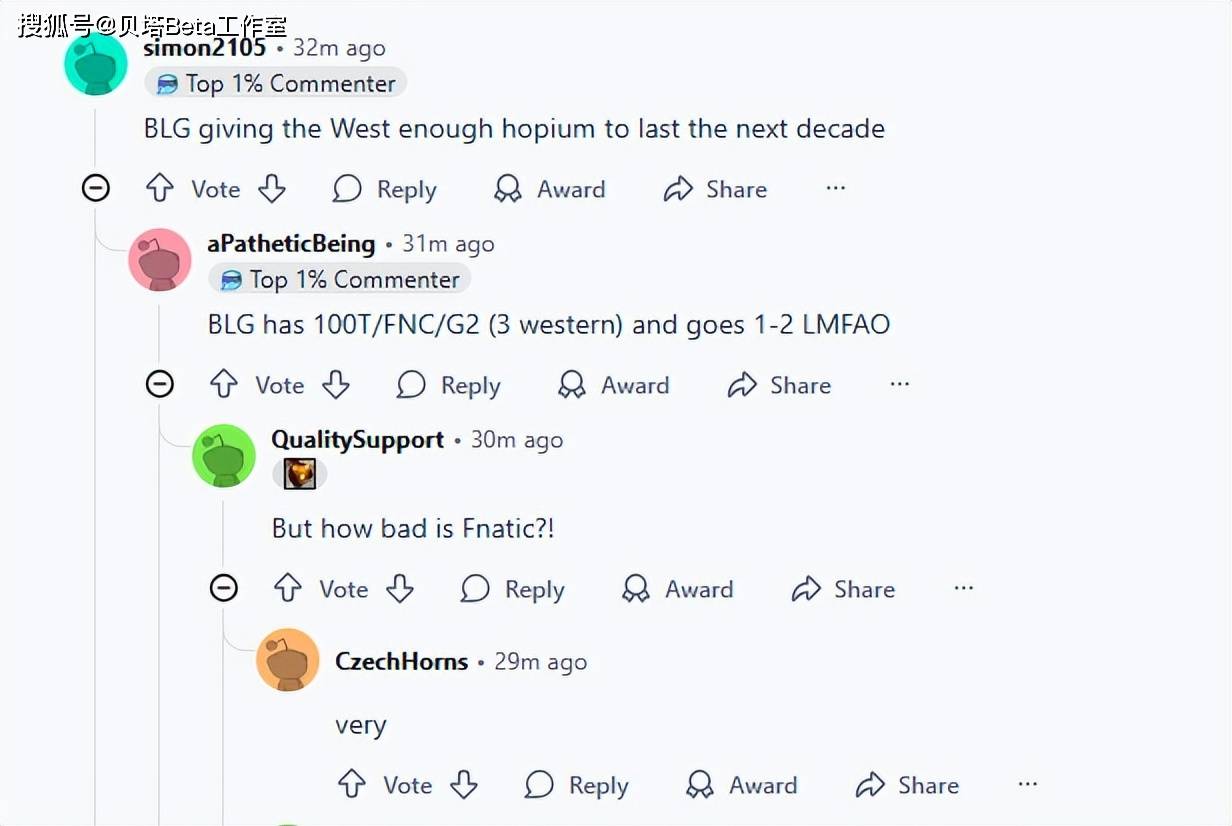Collapse QualitySupport's reply thread
1232x826 pixels.
pyautogui.click(x=224, y=588)
